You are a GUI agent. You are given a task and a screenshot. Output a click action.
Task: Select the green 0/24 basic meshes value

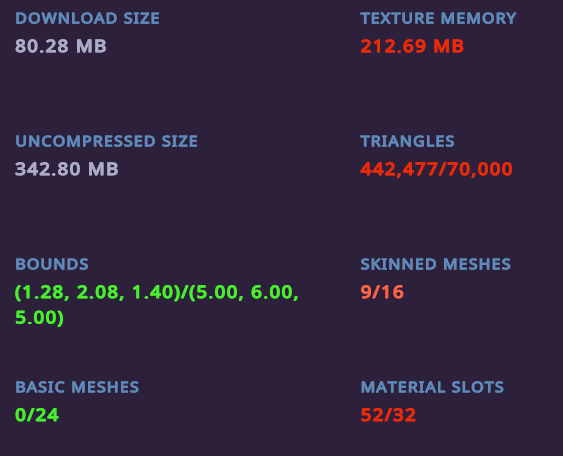(x=37, y=415)
